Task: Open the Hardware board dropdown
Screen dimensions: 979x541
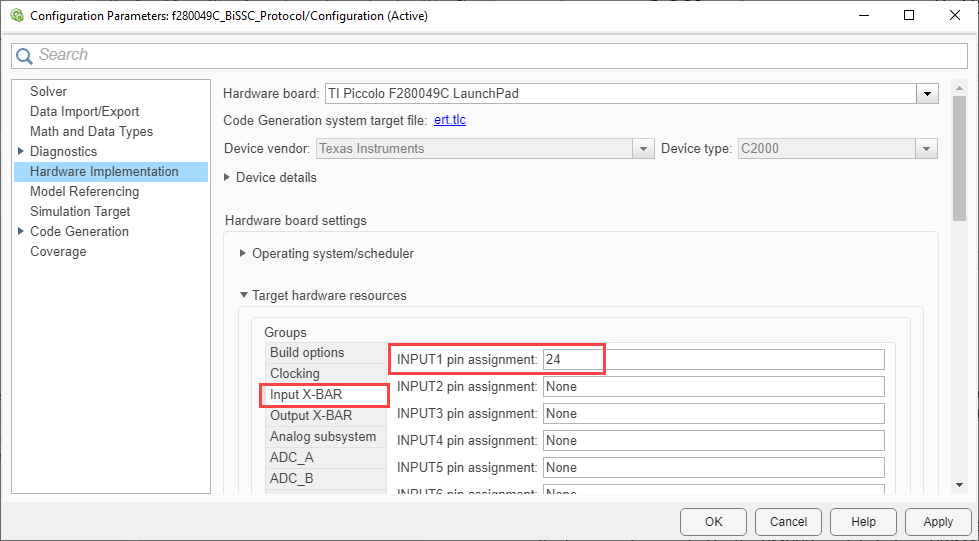Action: (928, 94)
